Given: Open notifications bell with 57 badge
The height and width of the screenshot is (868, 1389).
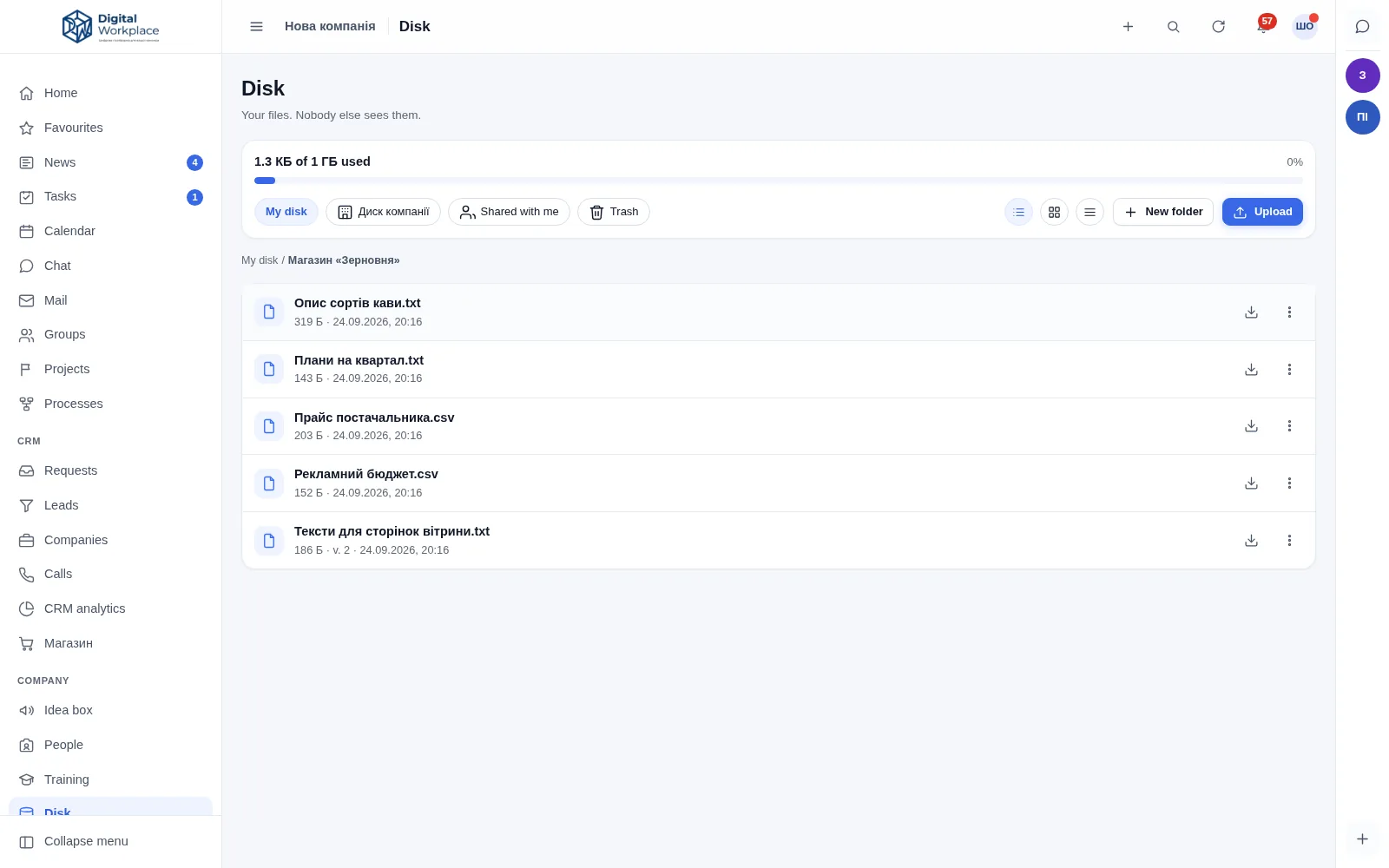Looking at the screenshot, I should click(1263, 27).
